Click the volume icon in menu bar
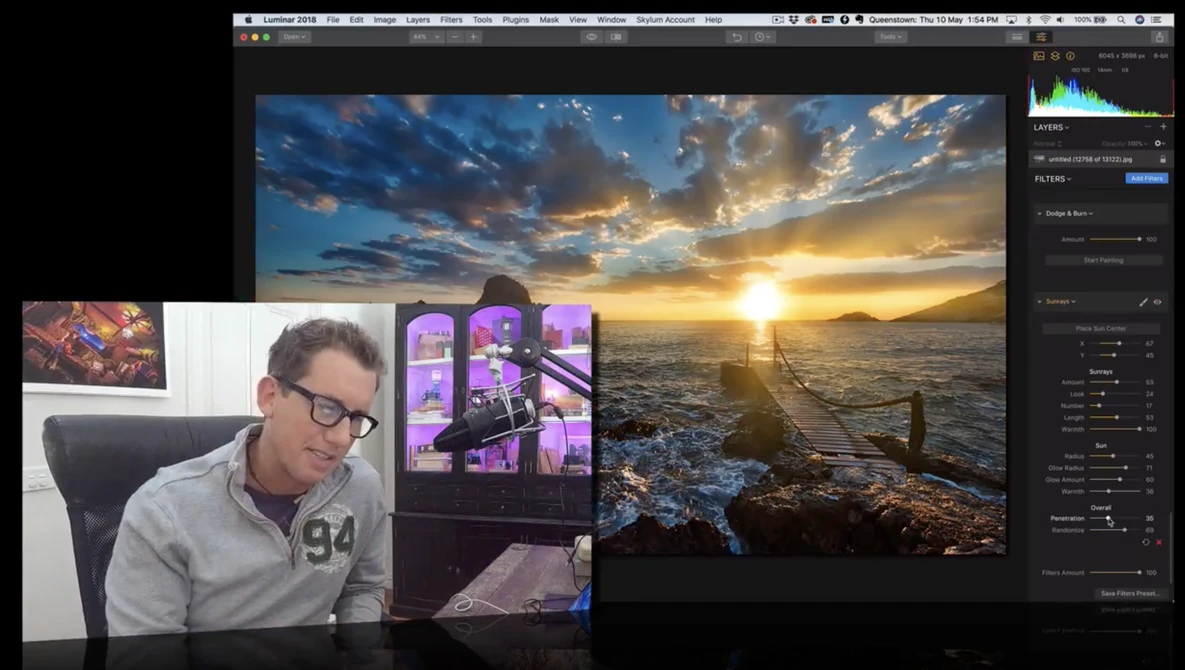Viewport: 1185px width, 670px height. click(1060, 20)
